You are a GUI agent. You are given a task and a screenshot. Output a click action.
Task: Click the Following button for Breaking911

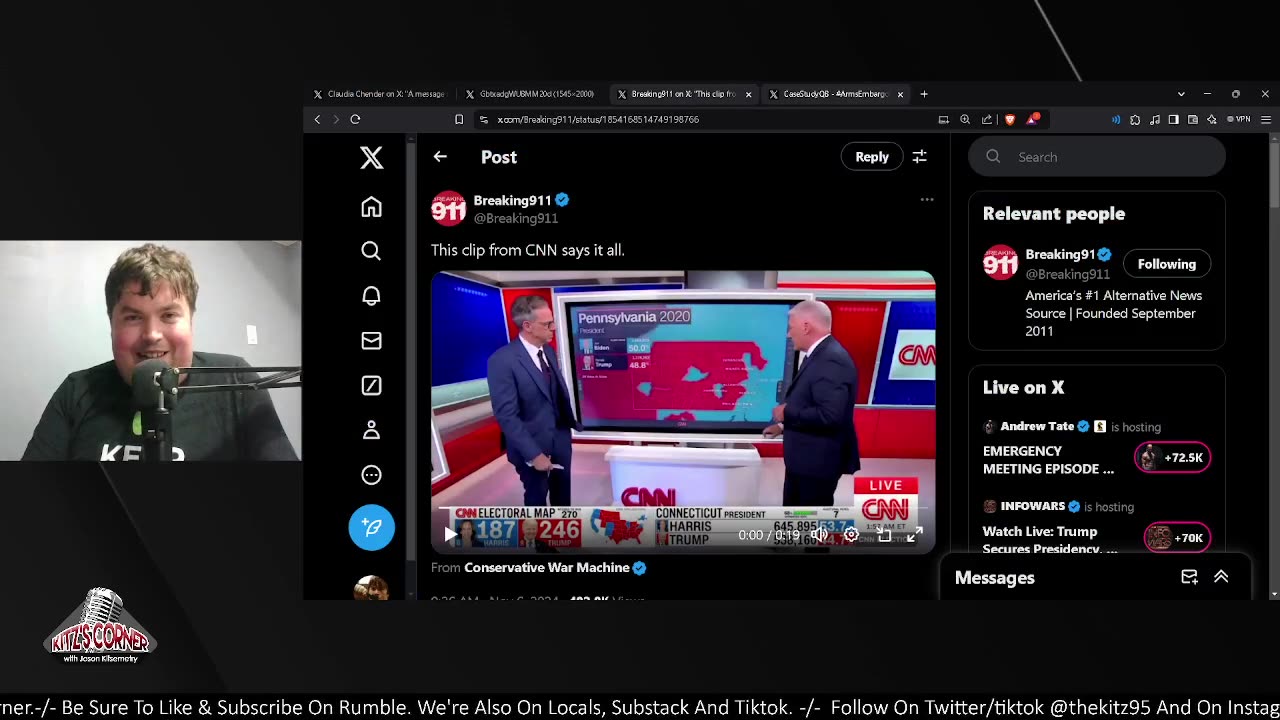click(x=1166, y=264)
